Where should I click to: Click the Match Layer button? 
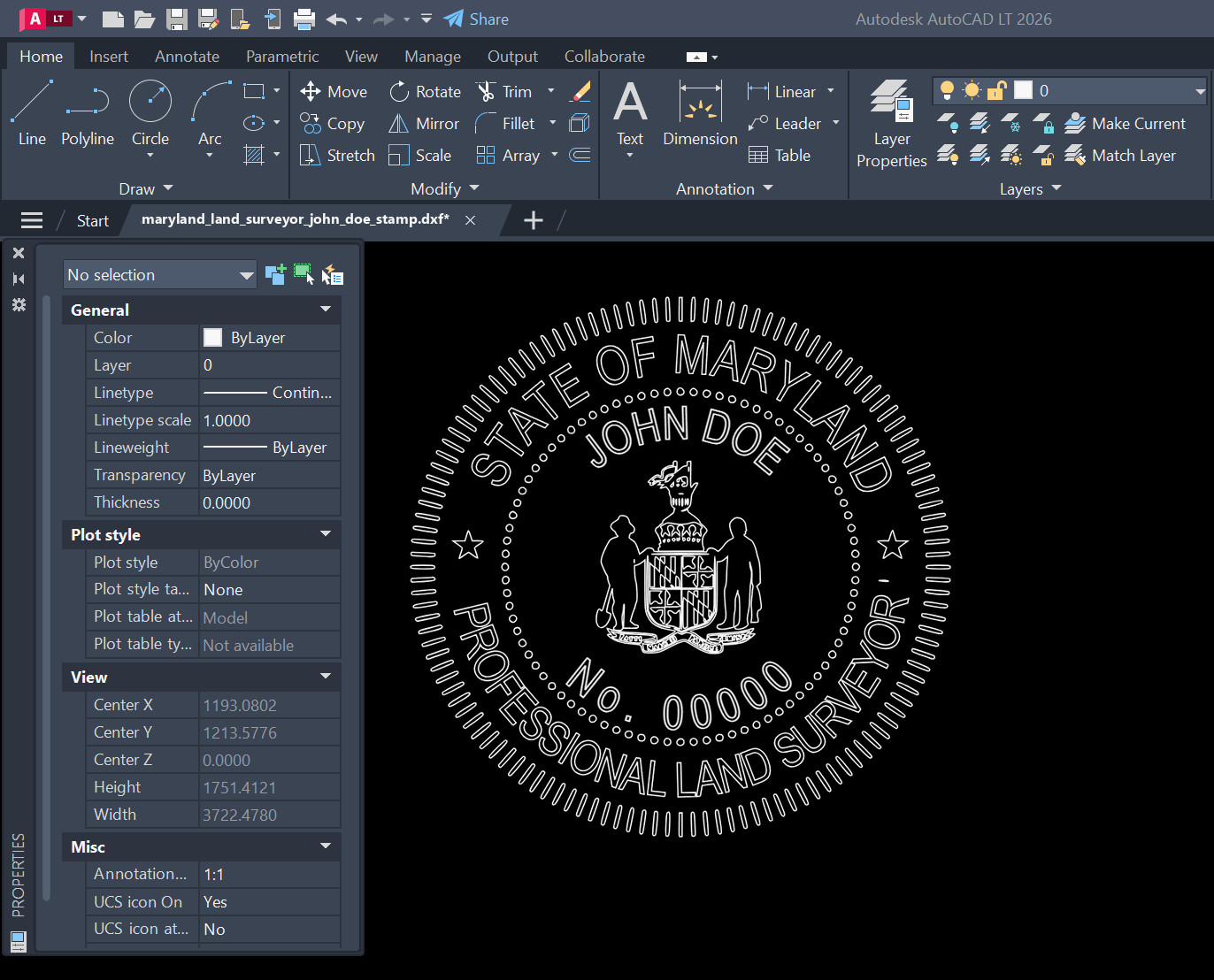tap(1120, 156)
